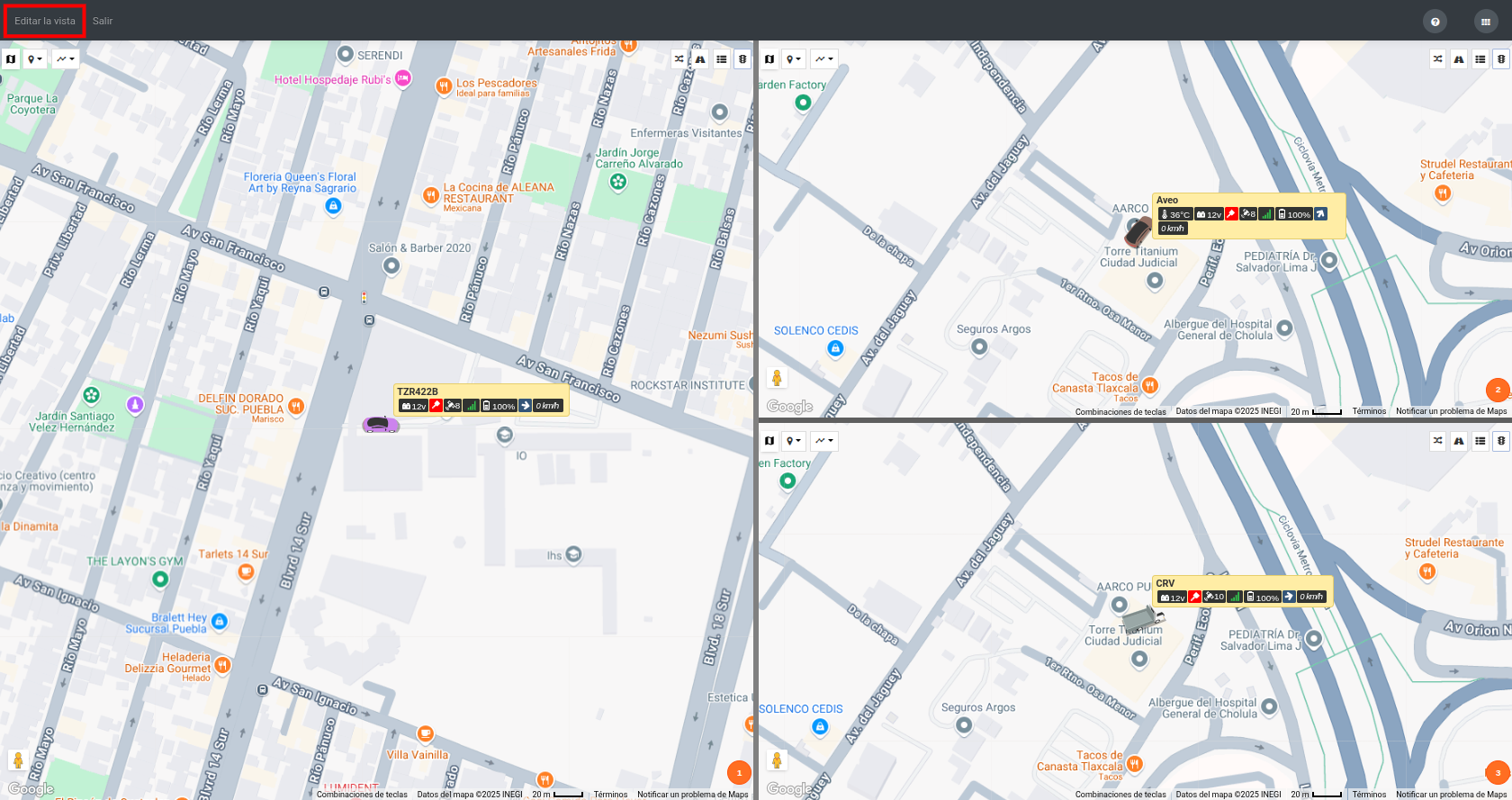Click the CRV vehicle name label
This screenshot has height=800, width=1512.
tap(1165, 583)
